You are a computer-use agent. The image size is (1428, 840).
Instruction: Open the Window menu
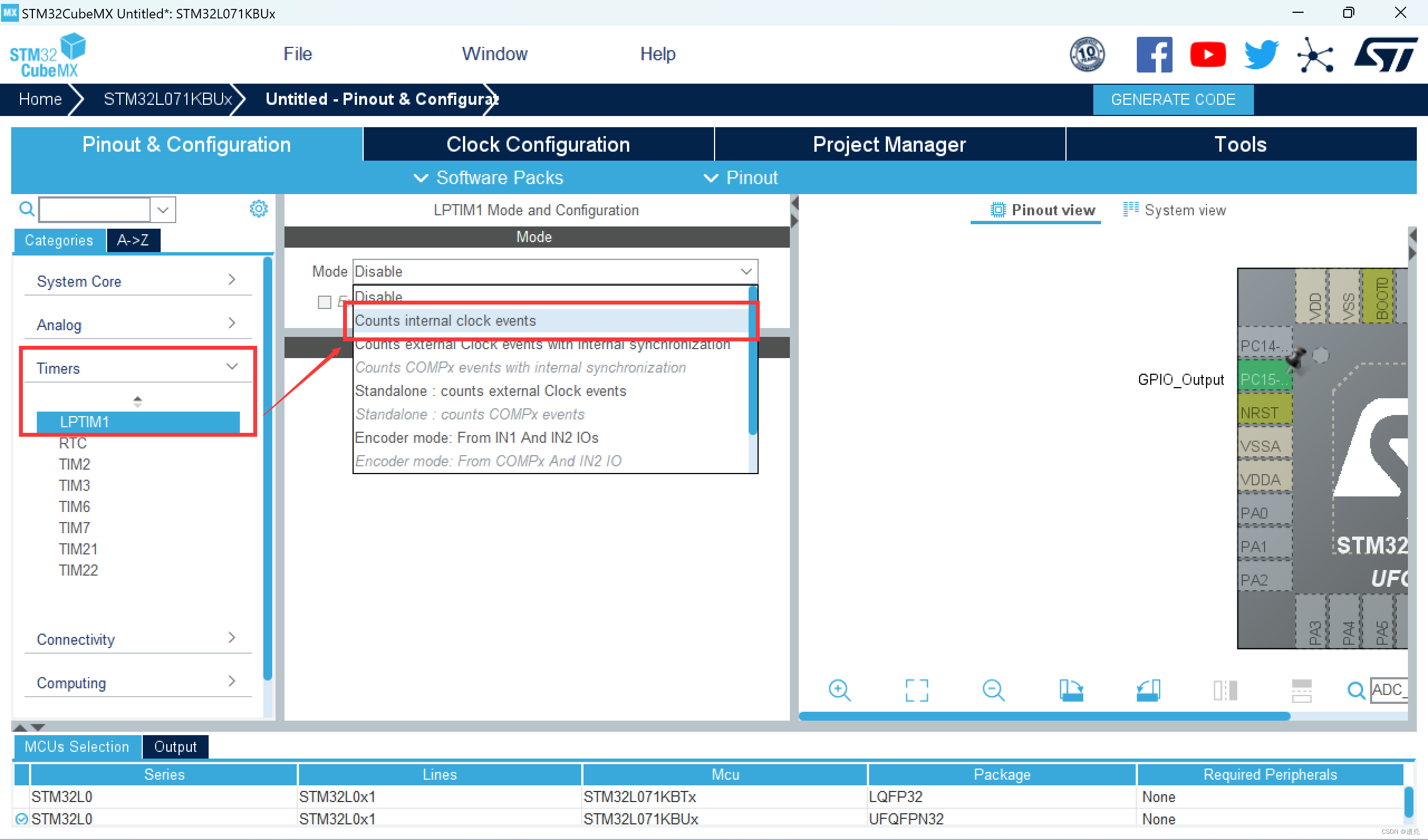tap(494, 54)
